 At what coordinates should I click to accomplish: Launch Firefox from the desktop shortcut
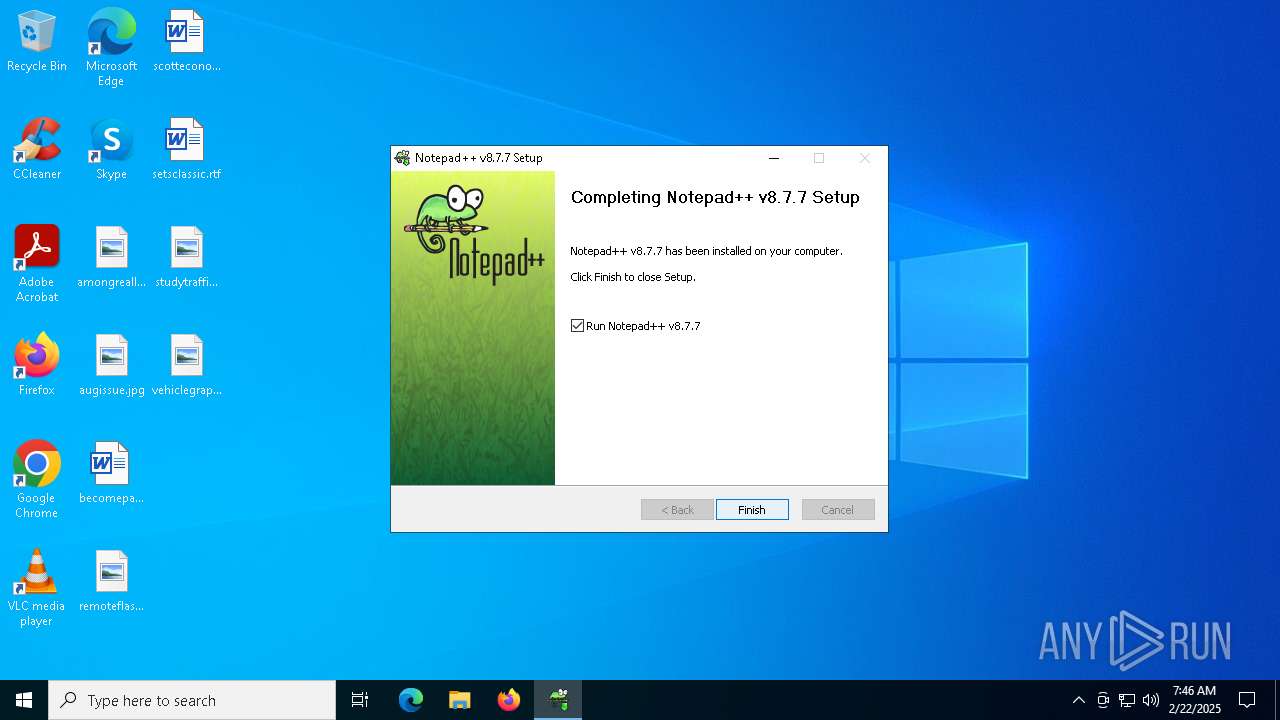tap(37, 365)
